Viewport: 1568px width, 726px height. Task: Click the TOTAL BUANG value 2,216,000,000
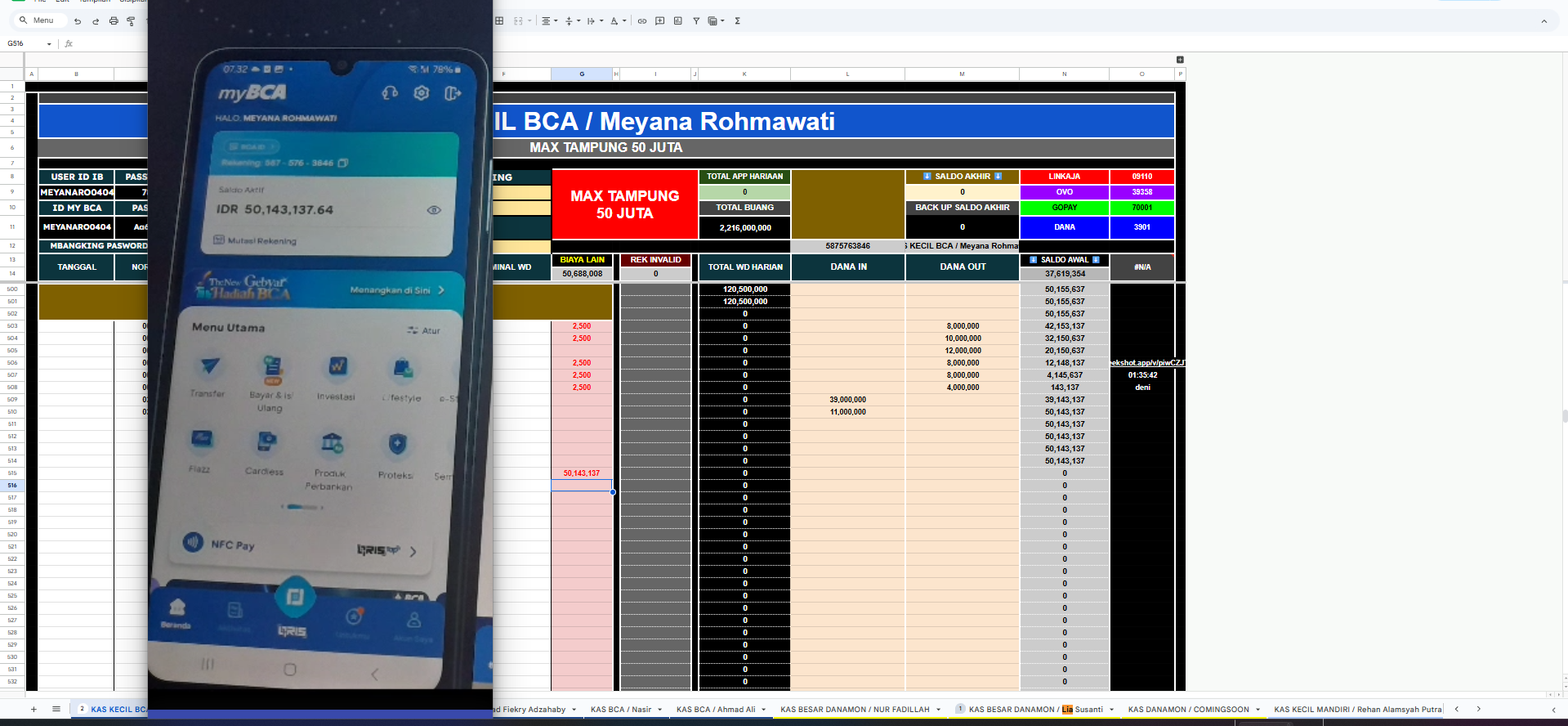click(x=744, y=227)
